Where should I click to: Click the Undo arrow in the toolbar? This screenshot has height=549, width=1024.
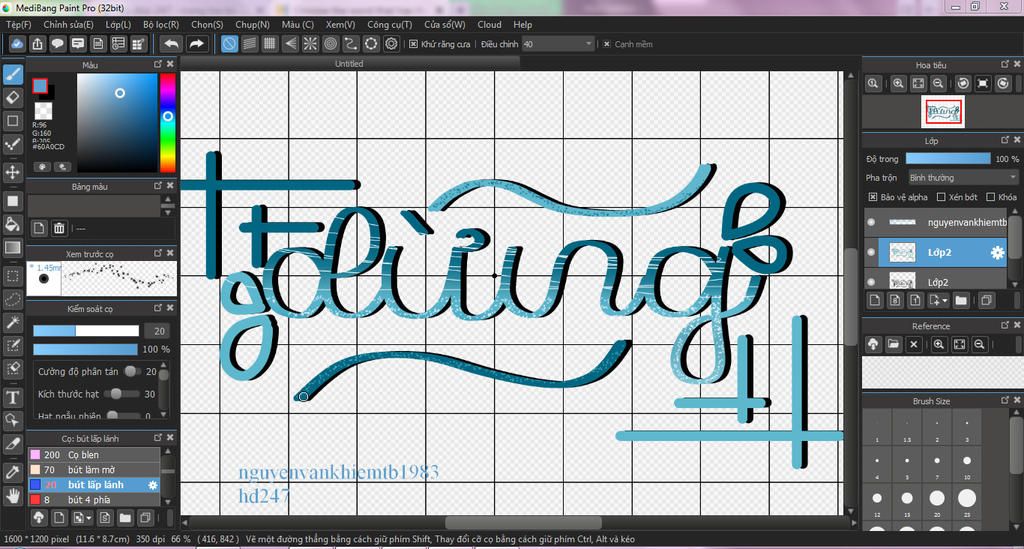pyautogui.click(x=171, y=44)
